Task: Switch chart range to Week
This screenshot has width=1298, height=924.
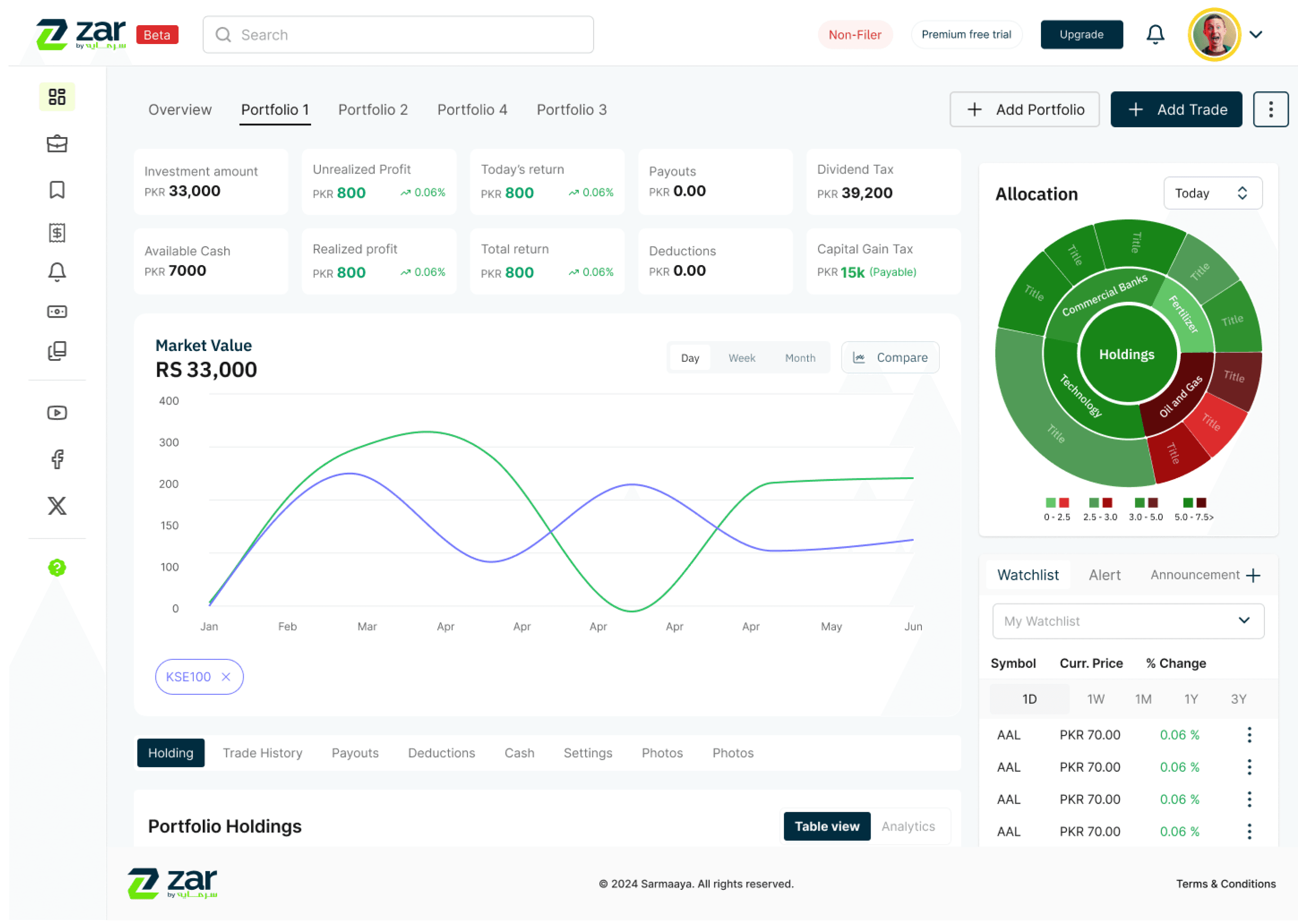Action: coord(742,358)
